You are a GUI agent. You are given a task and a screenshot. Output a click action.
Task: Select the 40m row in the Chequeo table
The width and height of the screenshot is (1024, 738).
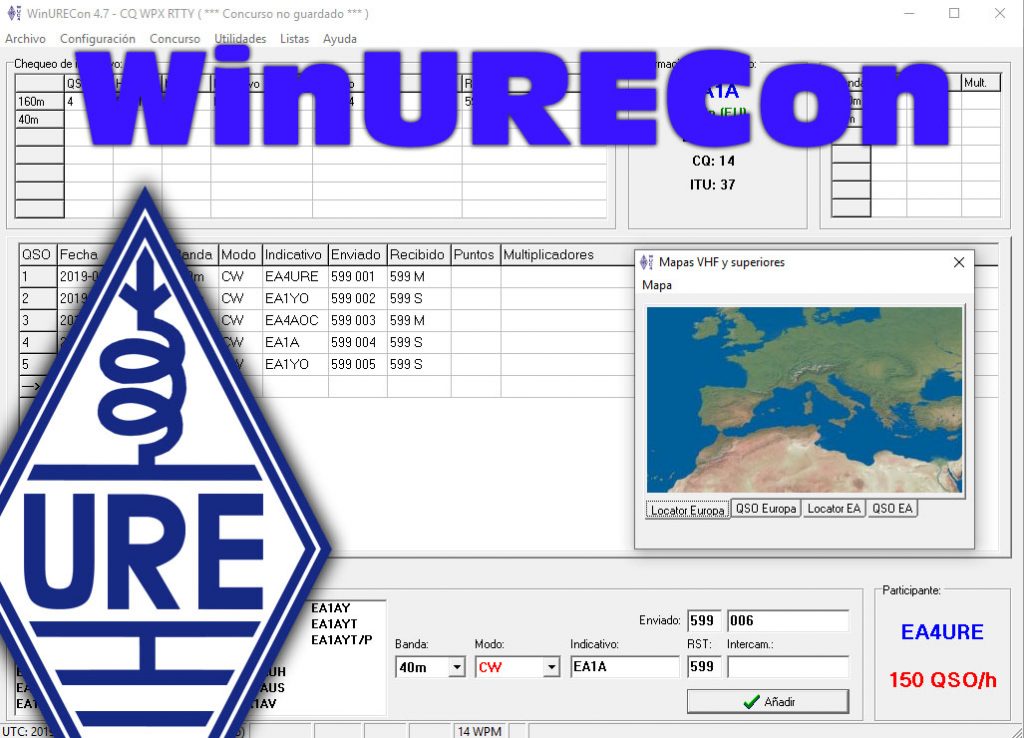(39, 120)
